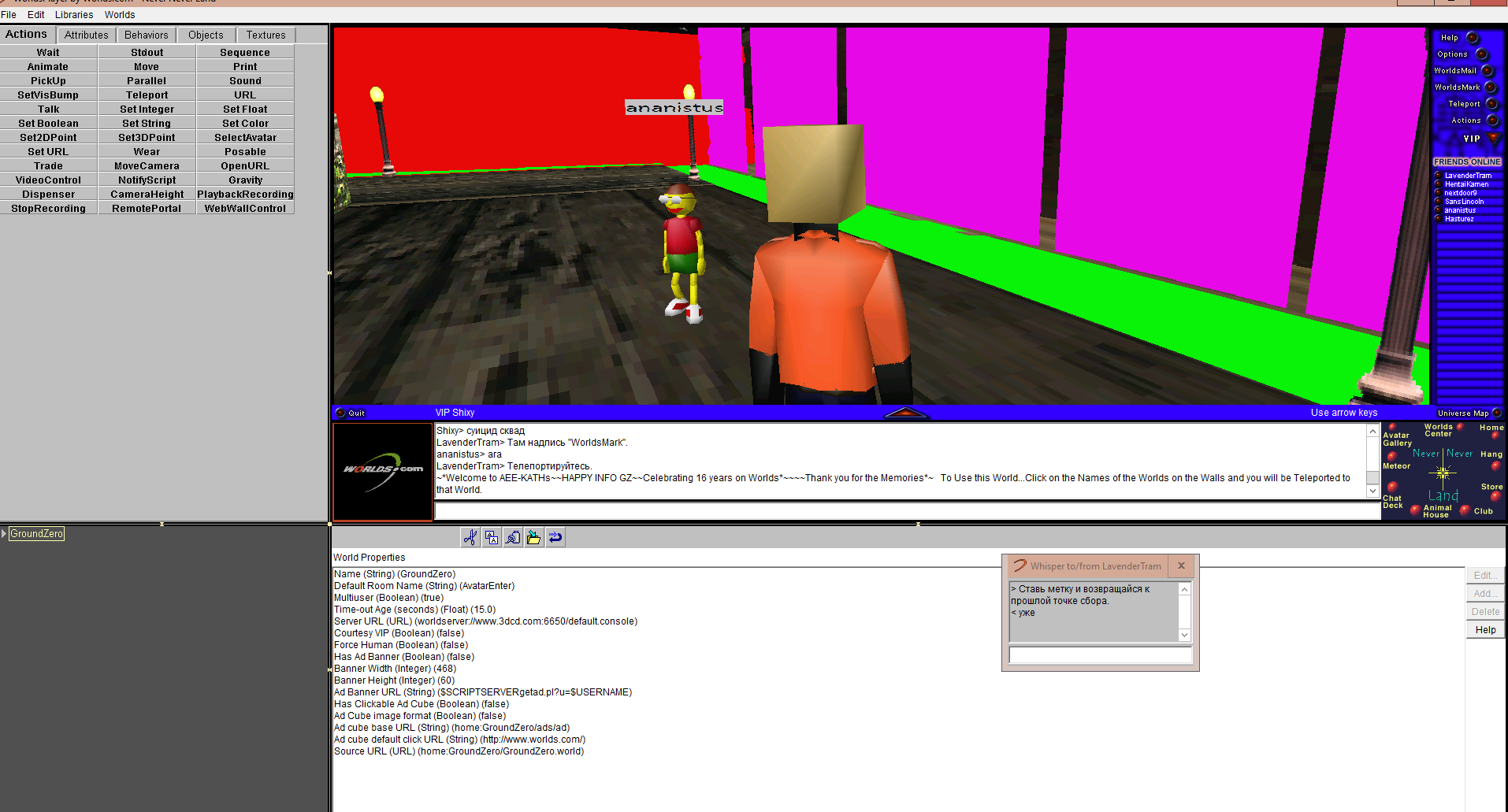Select the Courtesy VIP (Boolean) (false) property
Screen dimensions: 1508x812
coord(399,632)
